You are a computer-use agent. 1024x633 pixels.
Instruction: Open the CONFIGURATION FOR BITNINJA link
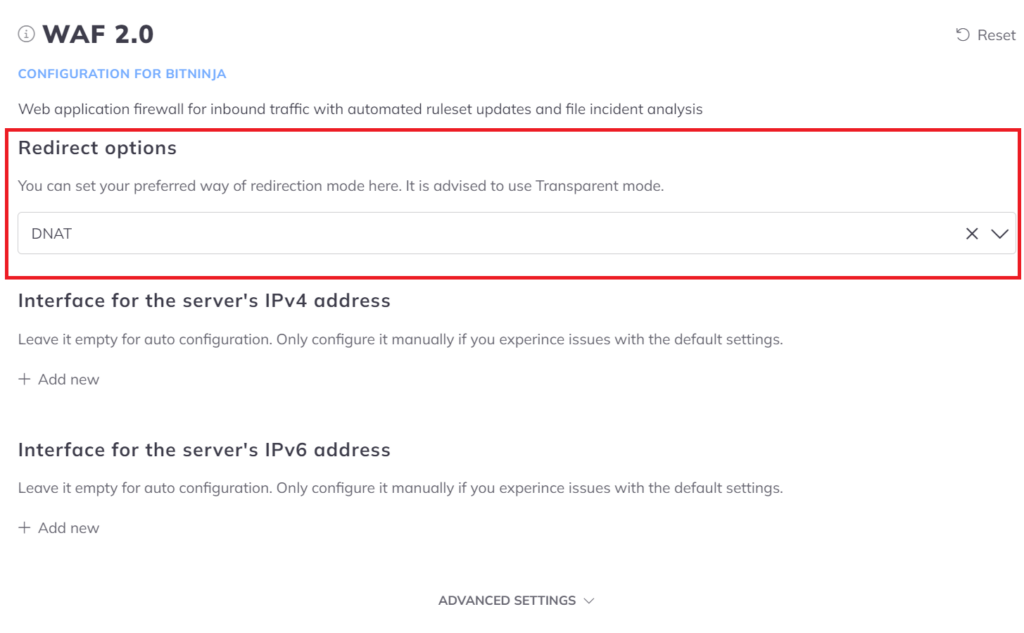tap(122, 74)
